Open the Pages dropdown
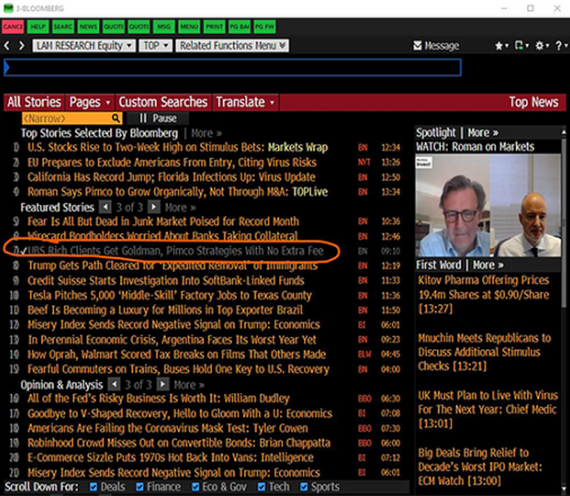The height and width of the screenshot is (496, 570). click(x=90, y=102)
